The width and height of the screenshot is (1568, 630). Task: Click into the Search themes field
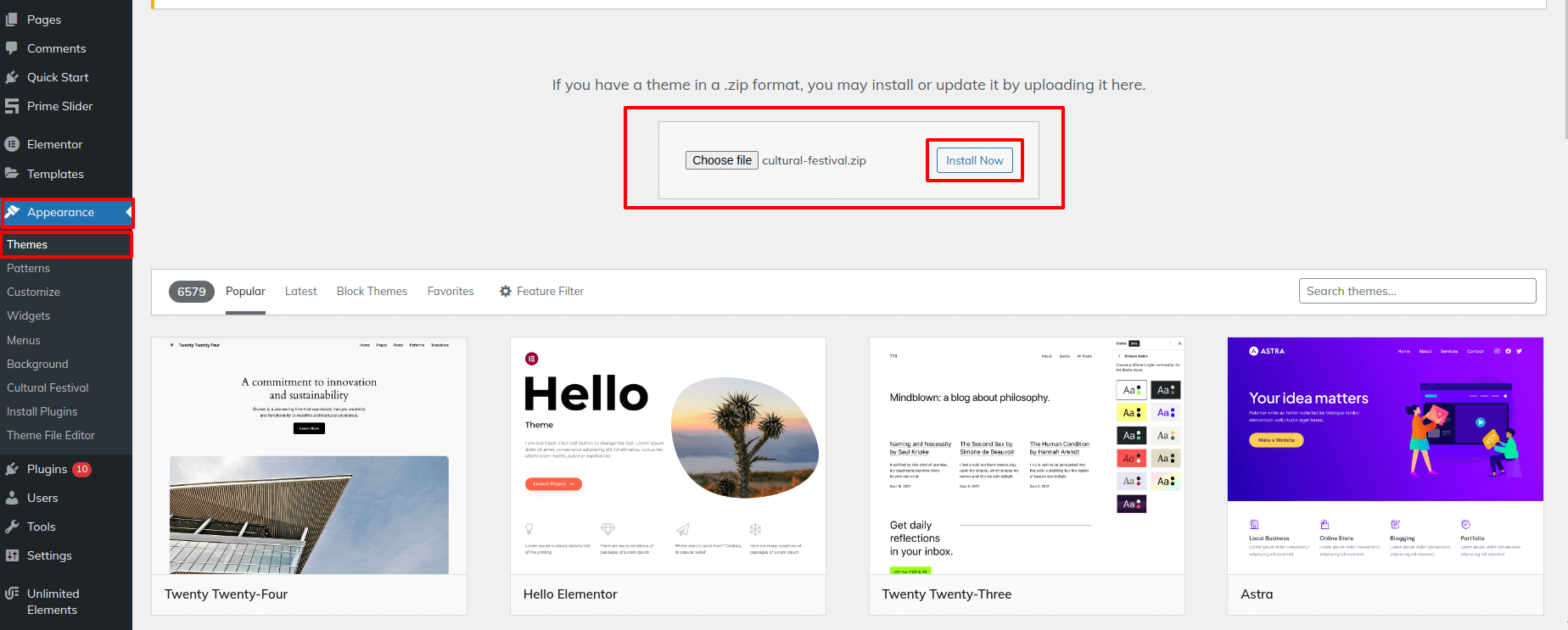(x=1417, y=291)
